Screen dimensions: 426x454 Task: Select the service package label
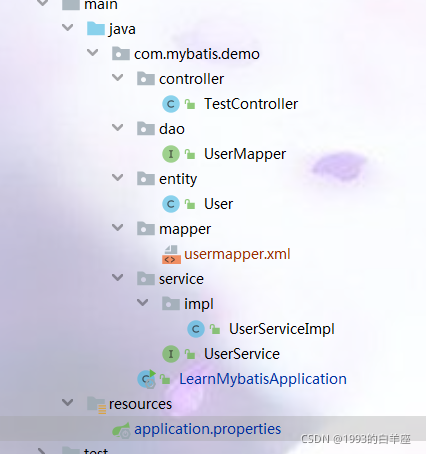[181, 279]
